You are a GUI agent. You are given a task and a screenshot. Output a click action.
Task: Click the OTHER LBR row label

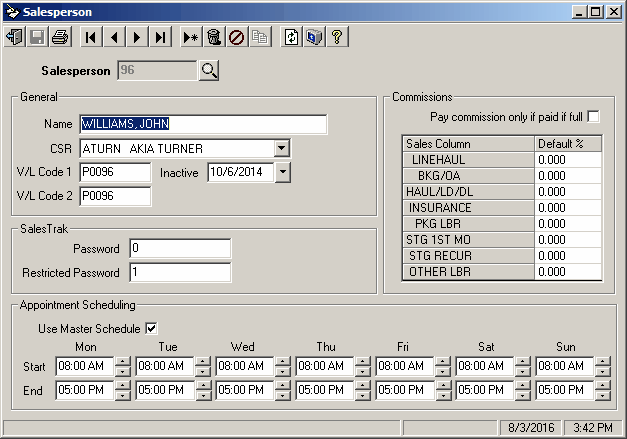coord(468,271)
